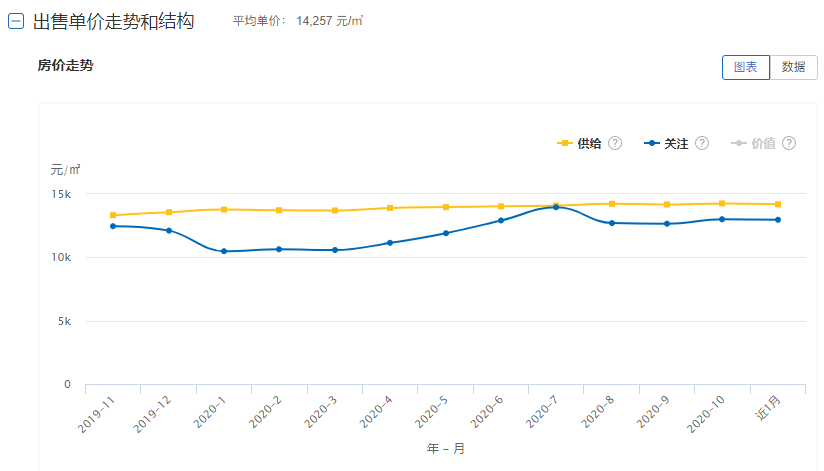This screenshot has width=824, height=471.
Task: Select 供给 data point at 2020-10
Action: [722, 203]
